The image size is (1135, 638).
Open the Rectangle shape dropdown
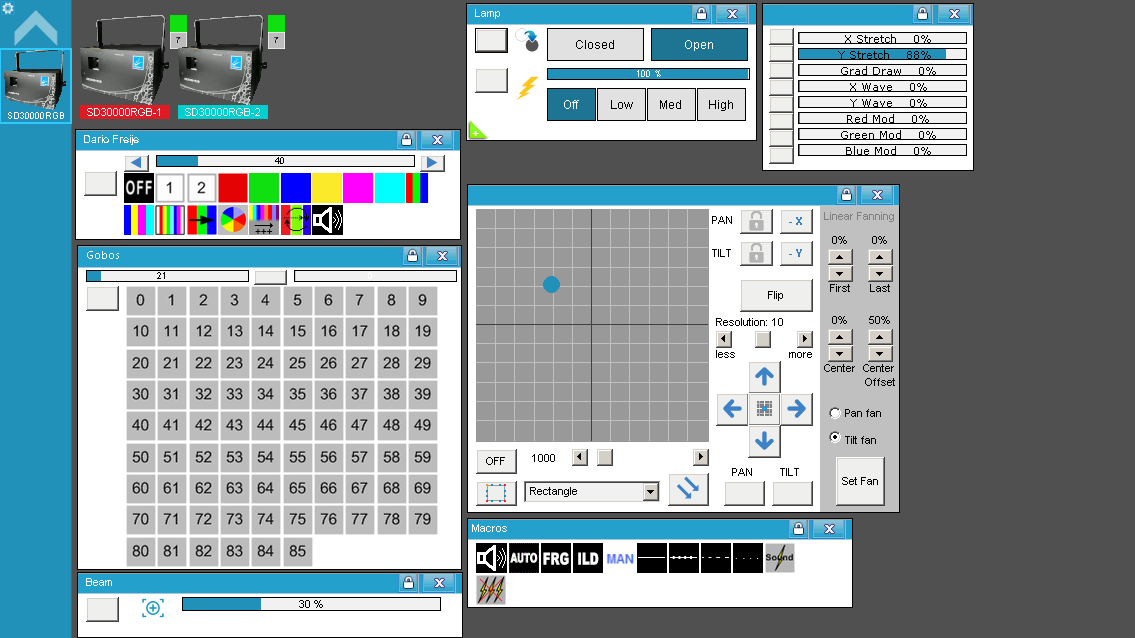pos(651,492)
